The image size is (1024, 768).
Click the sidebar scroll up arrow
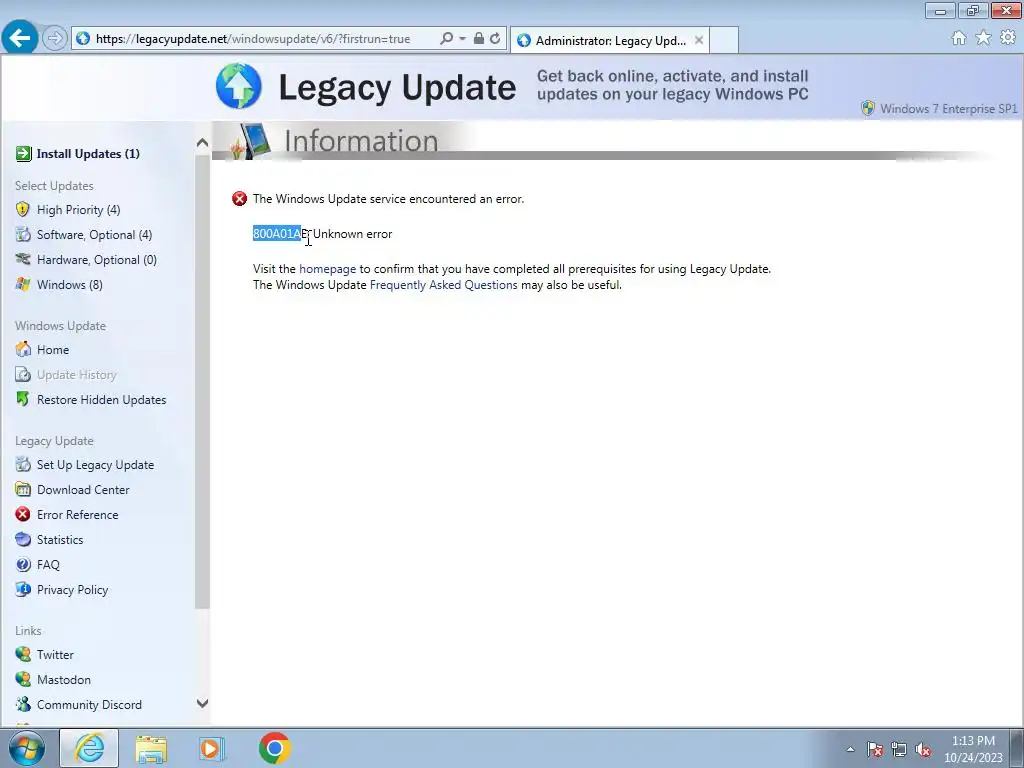coord(202,142)
